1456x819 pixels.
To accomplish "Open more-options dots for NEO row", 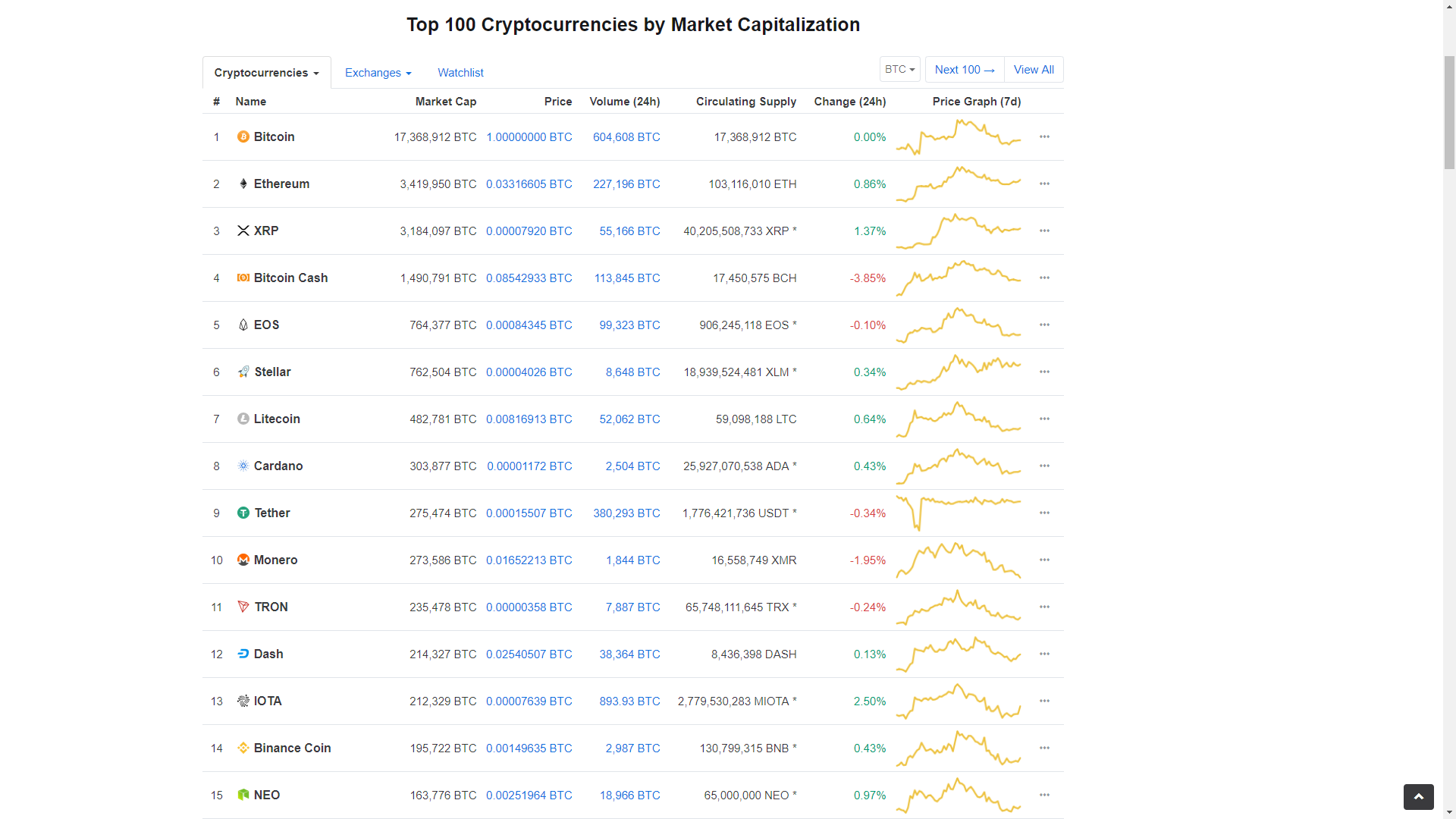I will (x=1044, y=795).
